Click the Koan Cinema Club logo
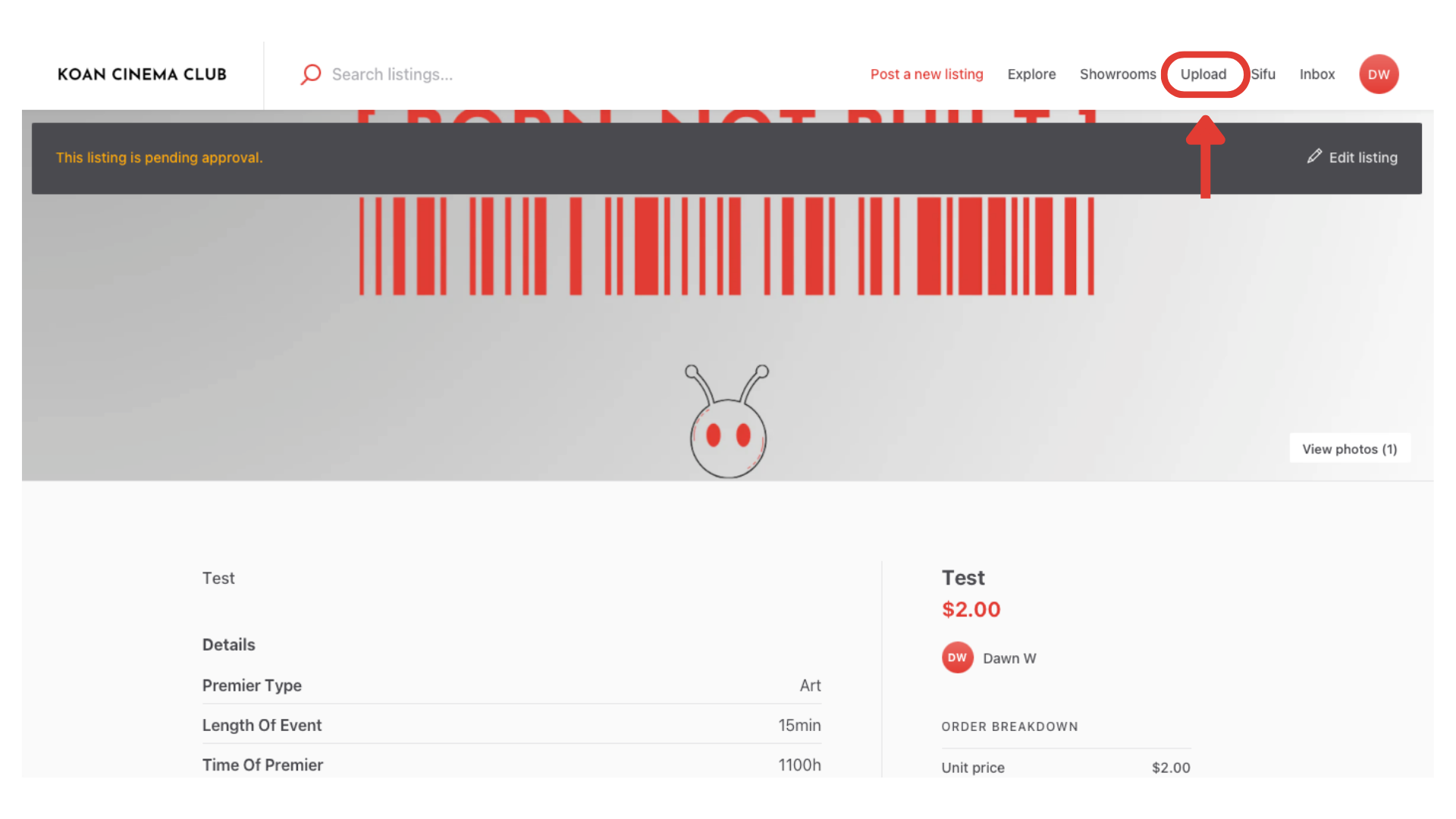The width and height of the screenshot is (1456, 819). 142,74
